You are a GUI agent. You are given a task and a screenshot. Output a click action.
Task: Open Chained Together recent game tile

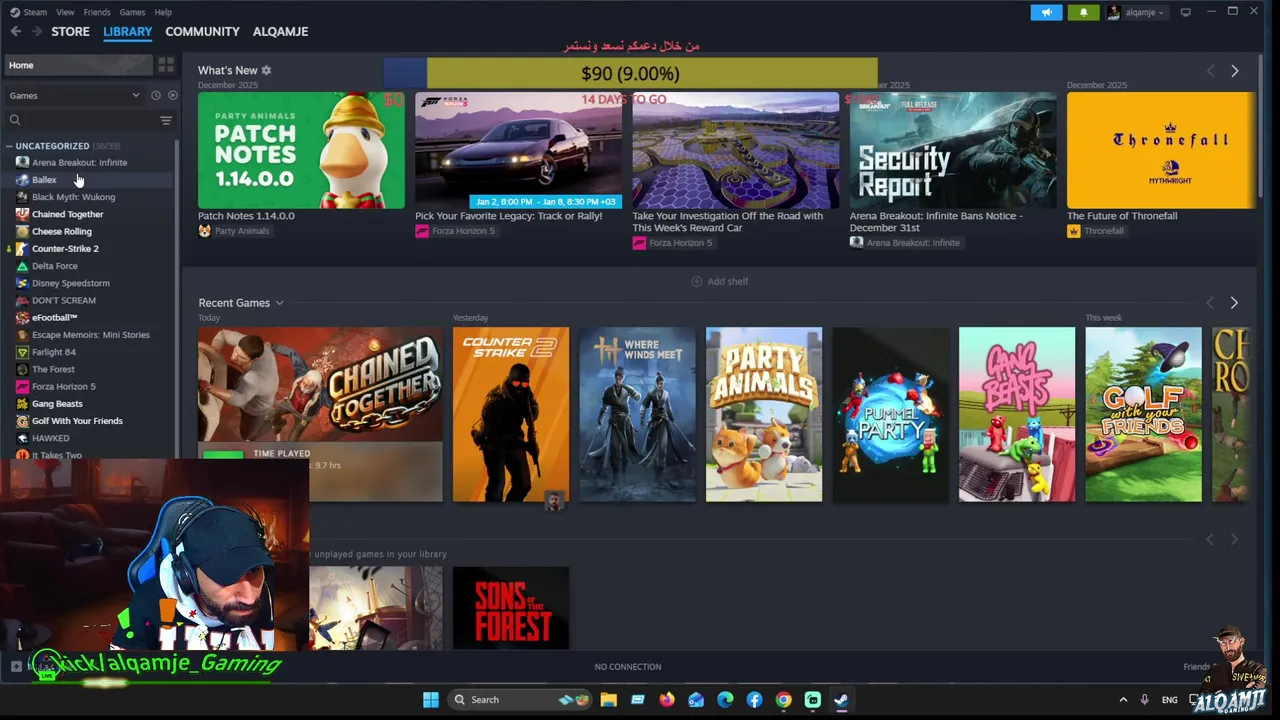(x=320, y=414)
